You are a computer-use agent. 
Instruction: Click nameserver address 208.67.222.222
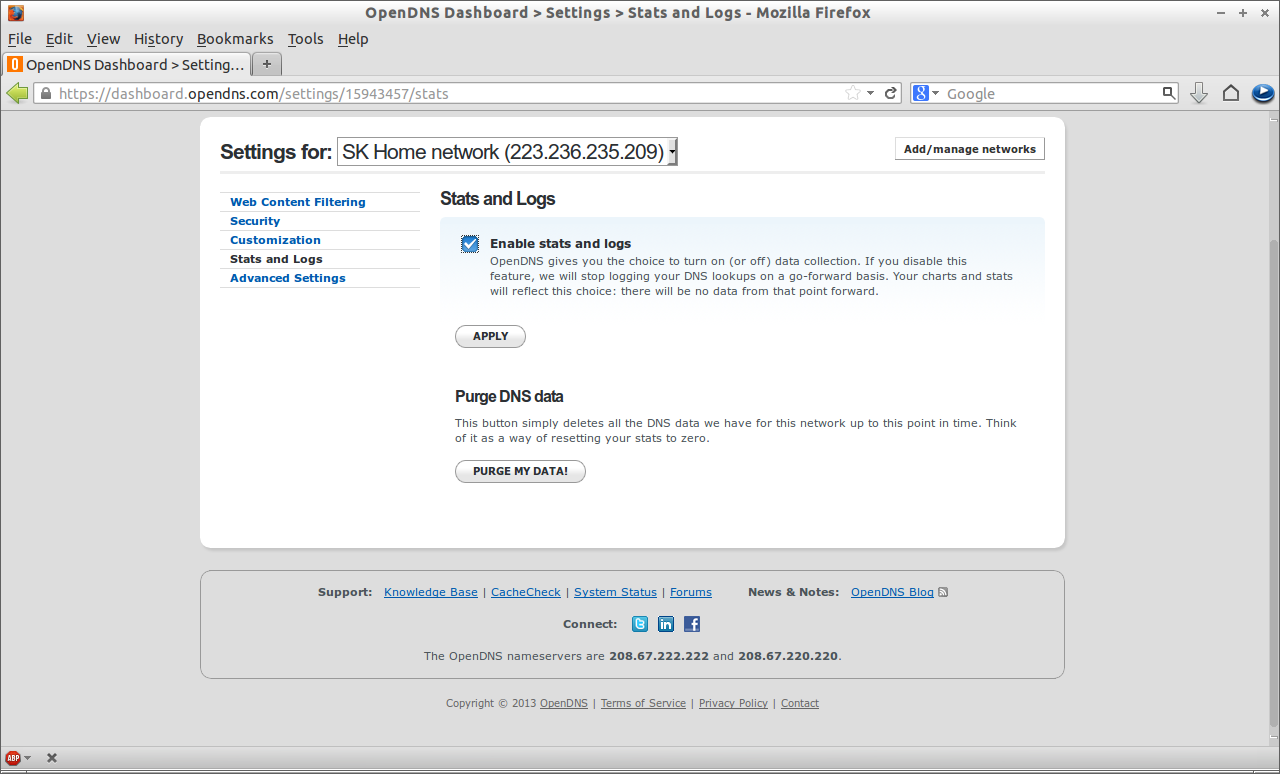point(659,656)
